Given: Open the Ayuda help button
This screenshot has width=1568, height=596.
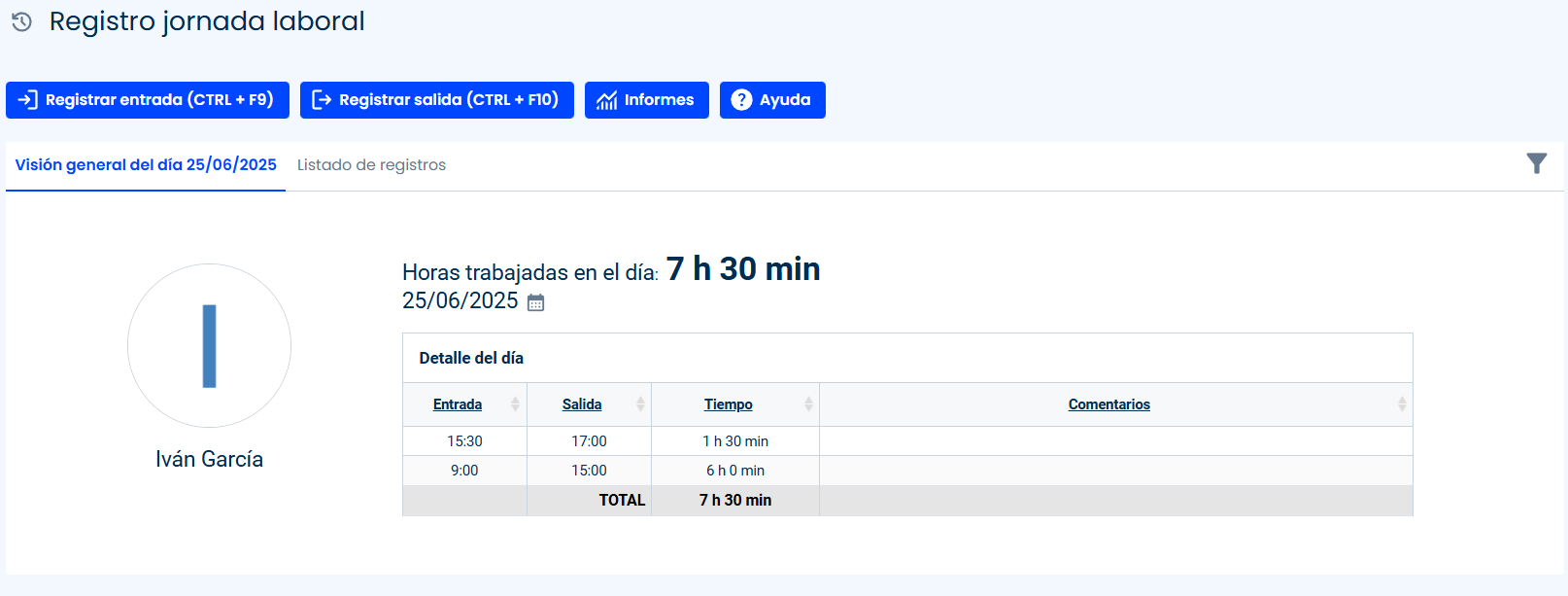Looking at the screenshot, I should click(x=772, y=100).
